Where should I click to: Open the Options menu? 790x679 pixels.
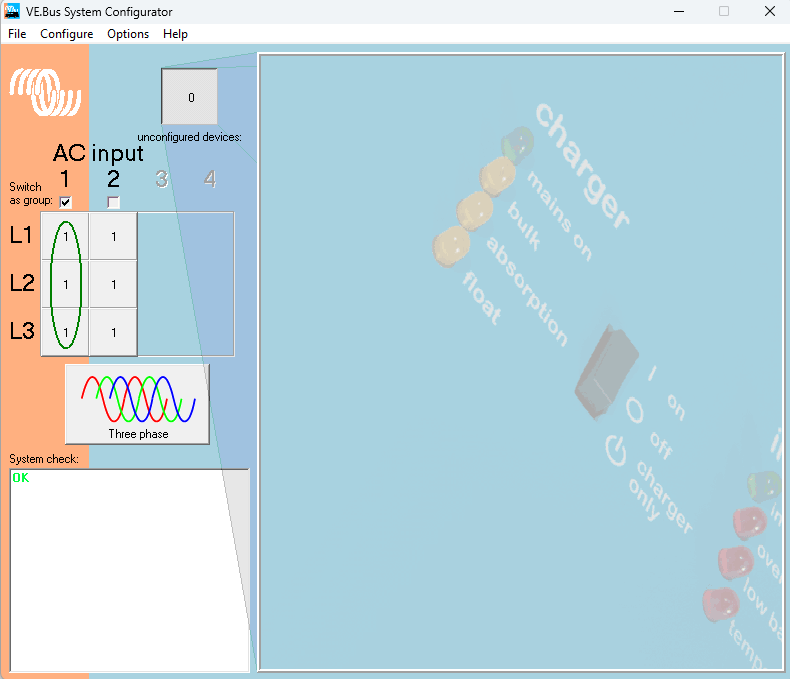click(x=128, y=34)
